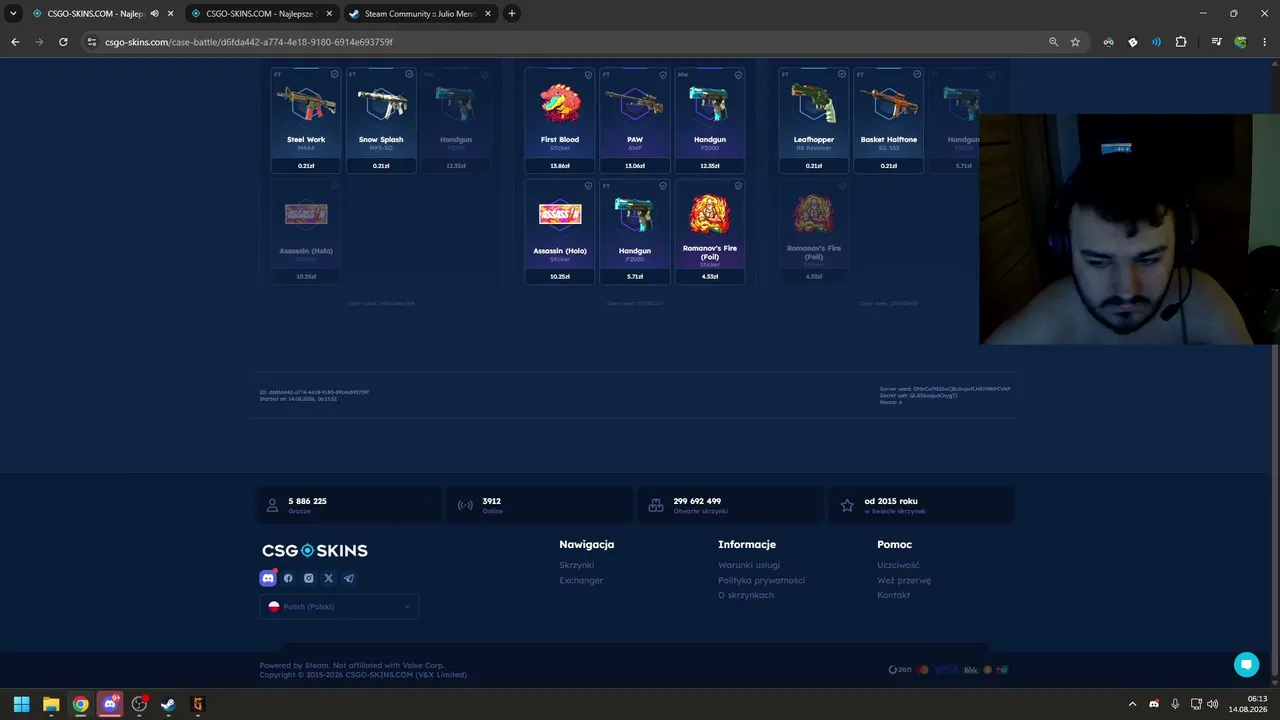Click the 13.86zł price on First Blood
The height and width of the screenshot is (720, 1280).
click(560, 166)
